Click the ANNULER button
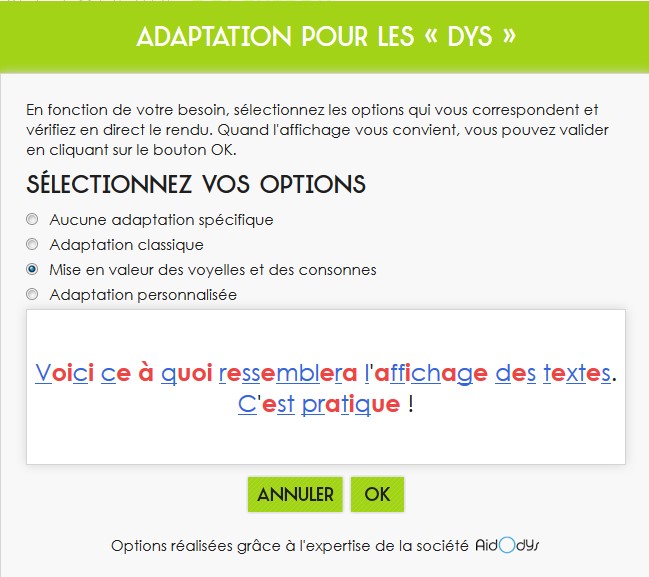The width and height of the screenshot is (649, 577). point(295,494)
